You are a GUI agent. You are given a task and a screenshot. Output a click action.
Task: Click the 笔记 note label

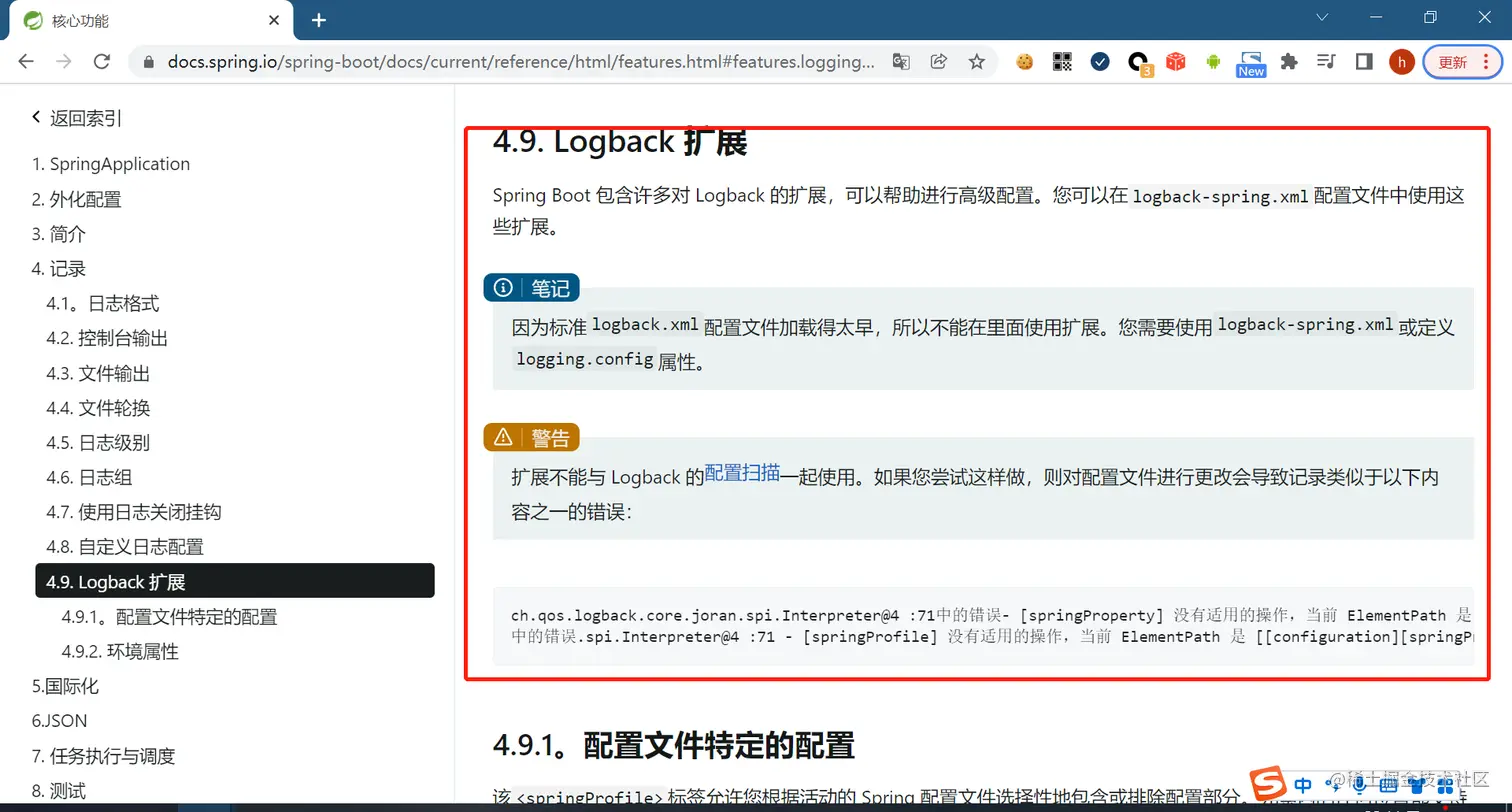point(531,288)
